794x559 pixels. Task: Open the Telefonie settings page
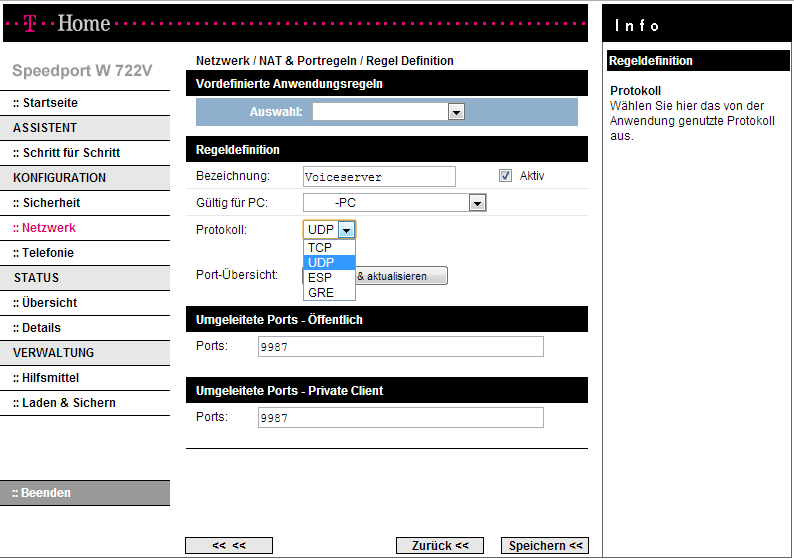pyautogui.click(x=43, y=253)
